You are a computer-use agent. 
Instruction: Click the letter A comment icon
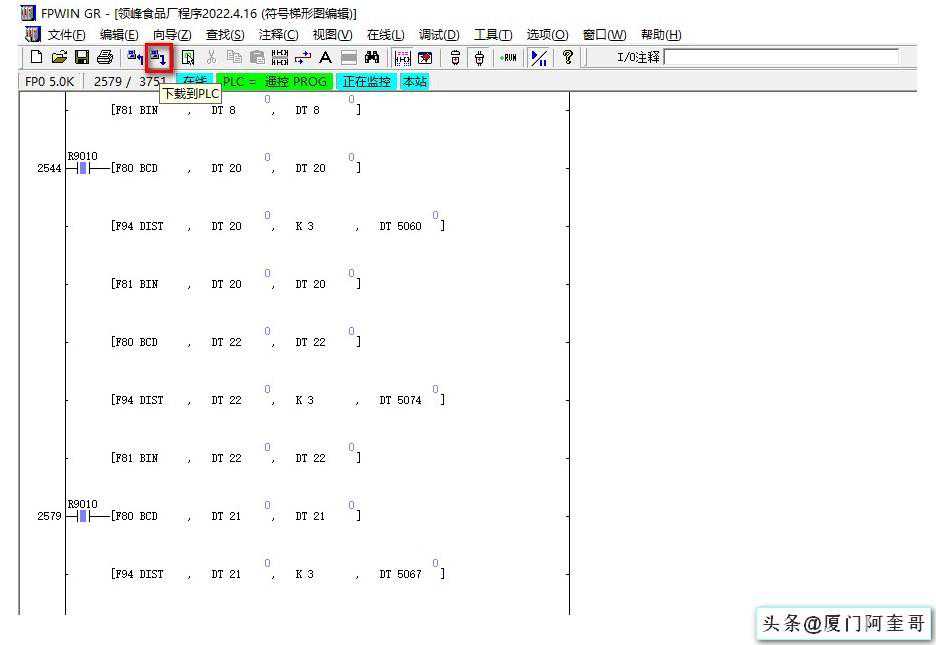325,58
